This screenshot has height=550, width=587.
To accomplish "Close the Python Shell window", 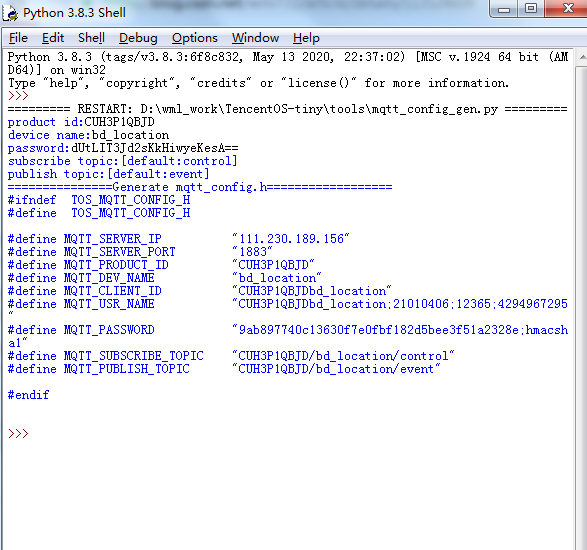I will click(566, 9).
